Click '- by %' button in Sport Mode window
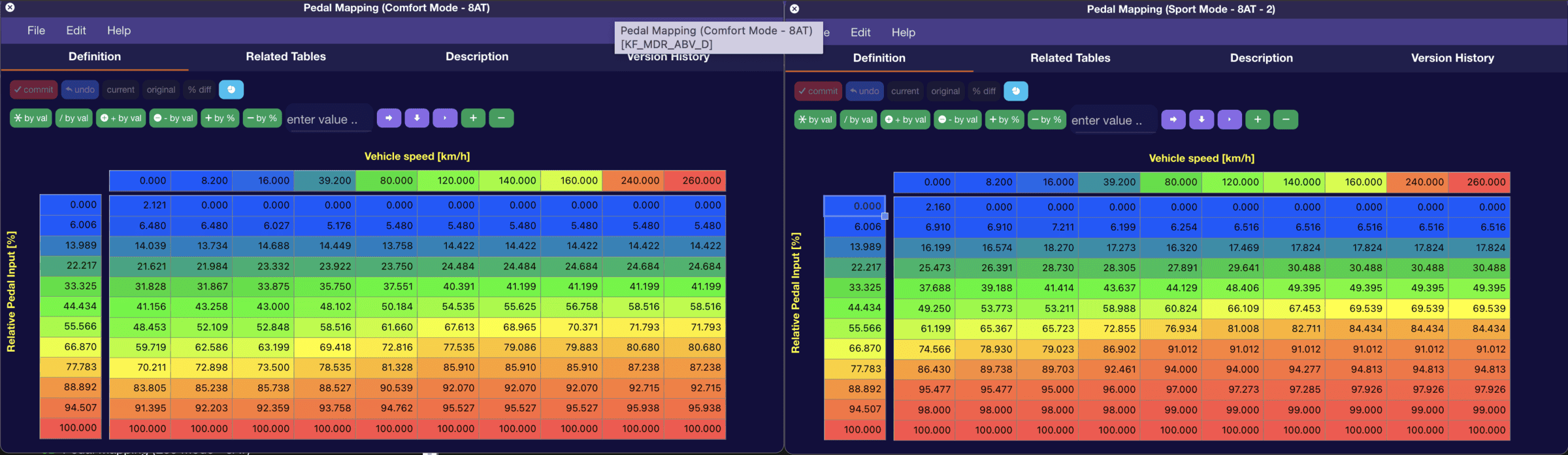Viewport: 1568px width, 455px height. pyautogui.click(x=1047, y=120)
